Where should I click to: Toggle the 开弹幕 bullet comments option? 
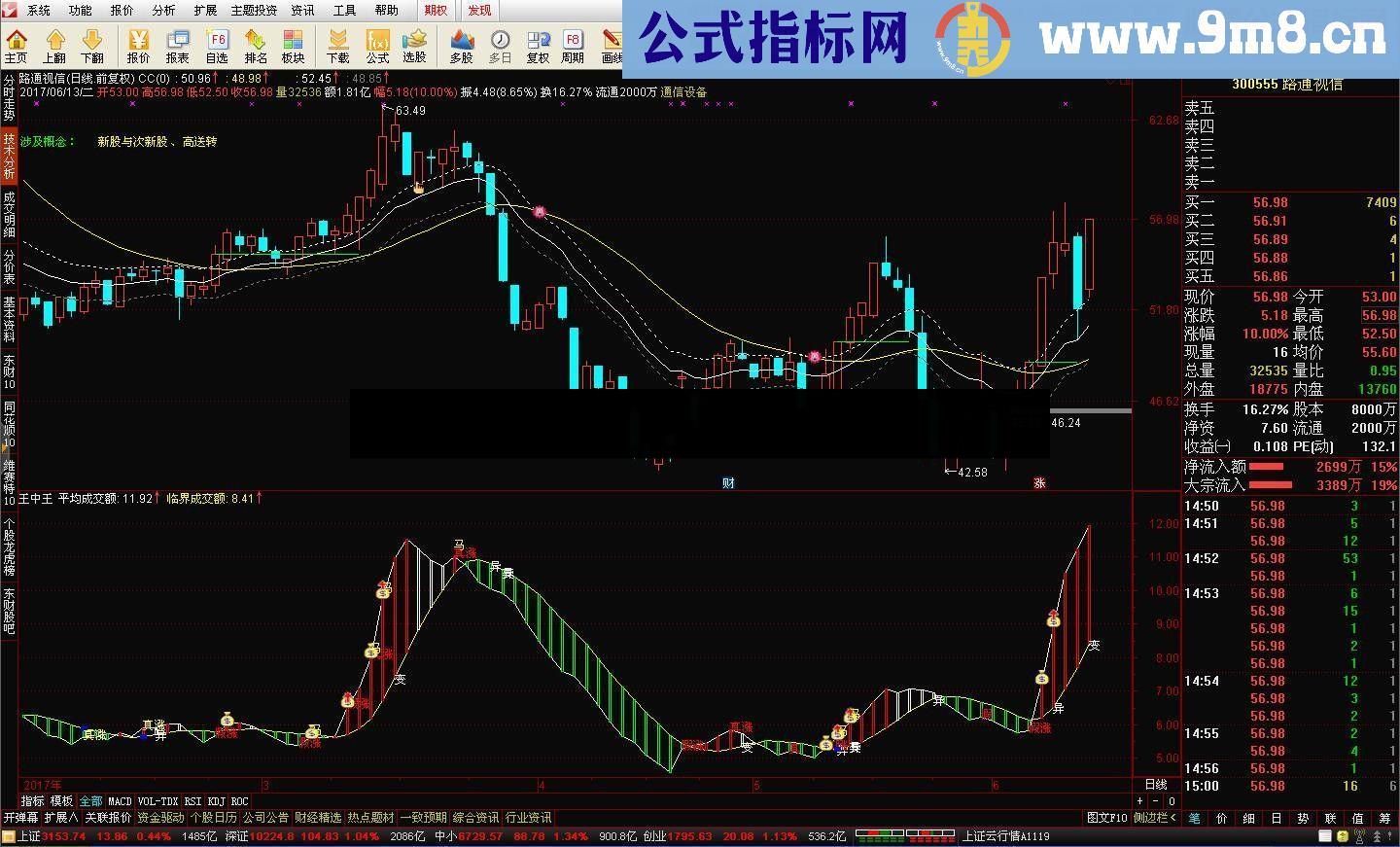(20, 818)
